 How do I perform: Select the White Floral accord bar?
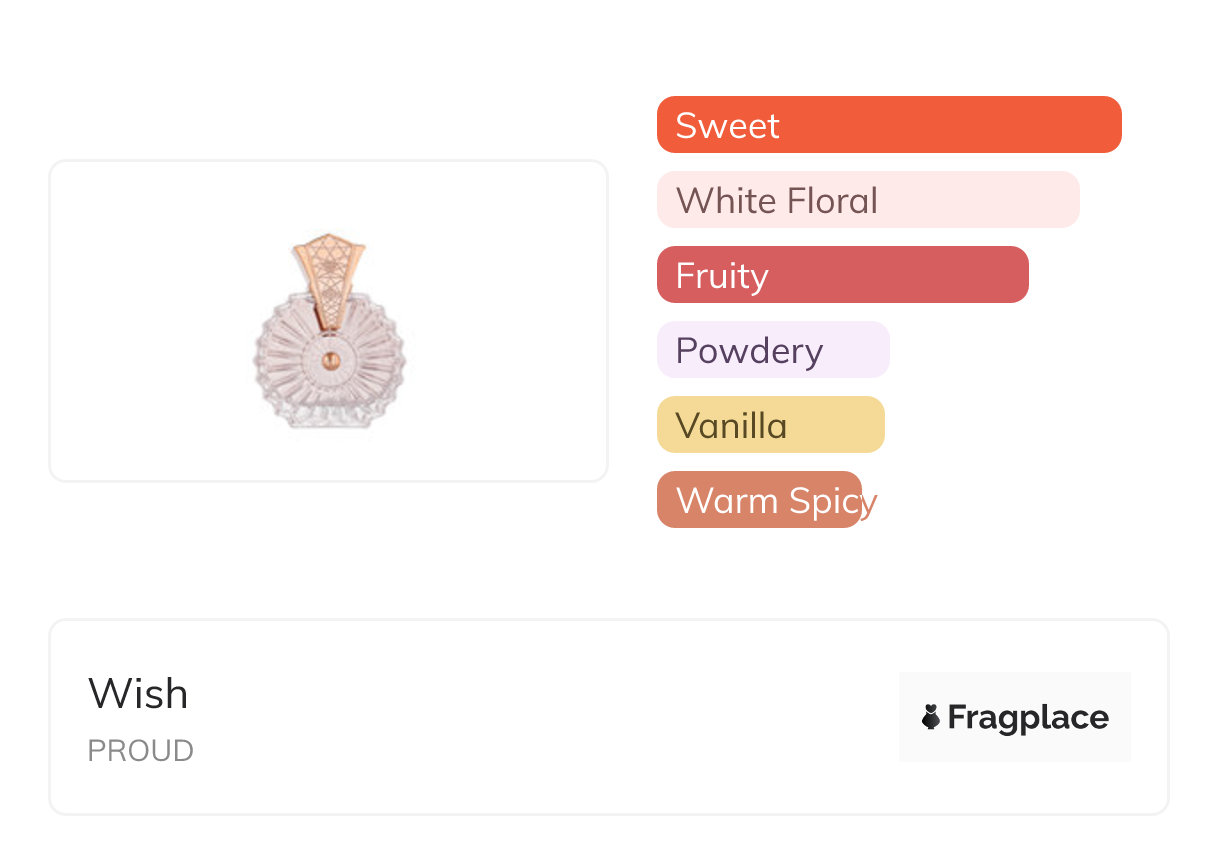click(x=867, y=200)
